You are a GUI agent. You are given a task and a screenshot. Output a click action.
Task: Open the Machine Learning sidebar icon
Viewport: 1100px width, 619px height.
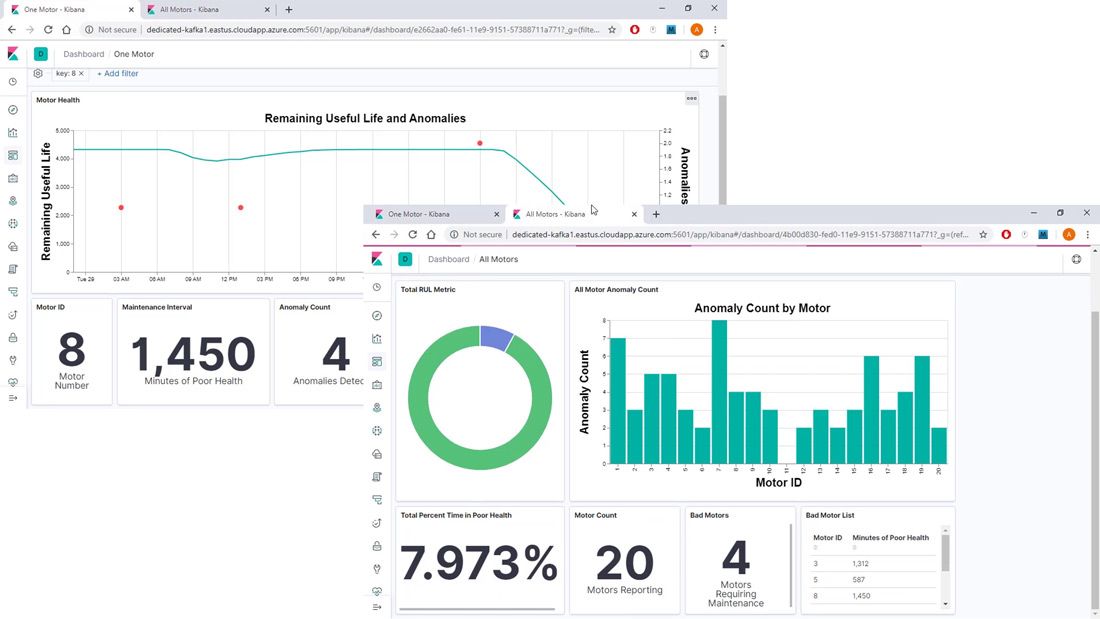12,225
